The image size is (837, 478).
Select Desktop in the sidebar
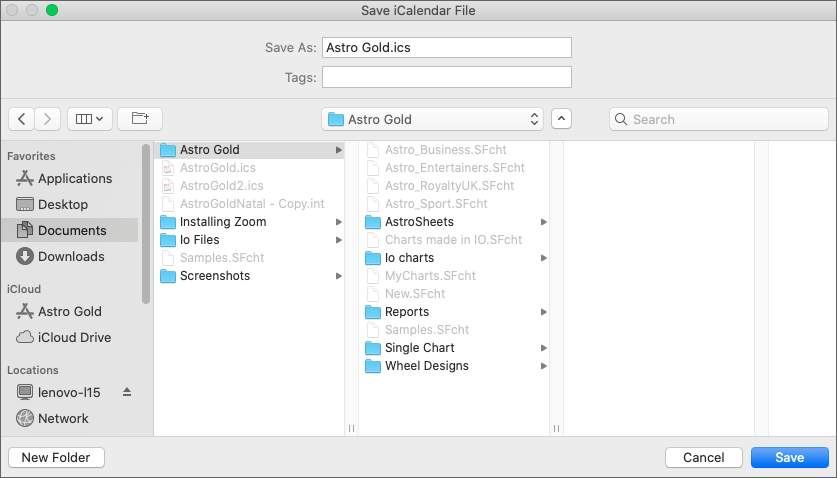click(69, 204)
